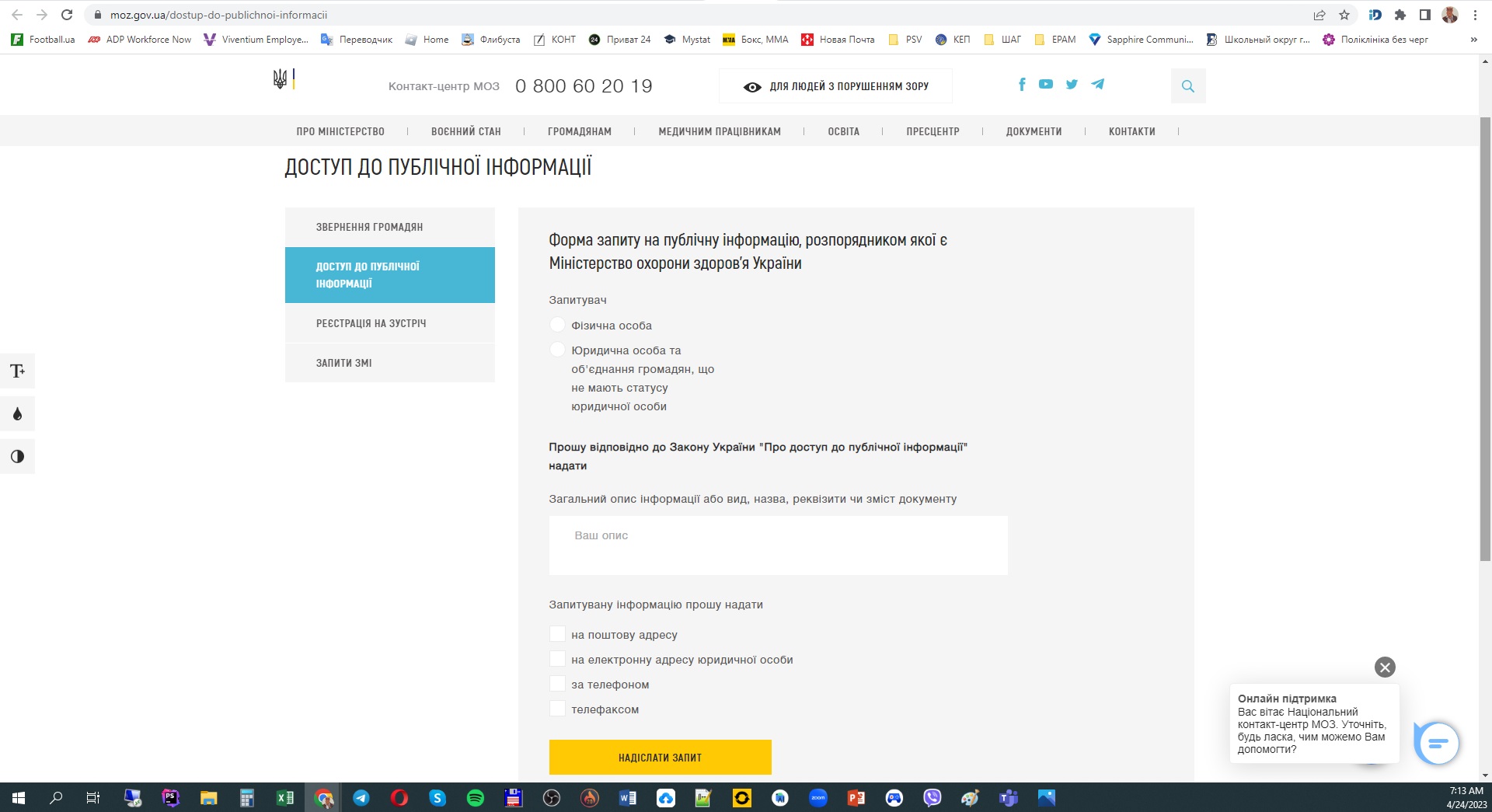Check the 'на поштову адресу' checkbox
Viewport: 1492px width, 812px height.
557,635
